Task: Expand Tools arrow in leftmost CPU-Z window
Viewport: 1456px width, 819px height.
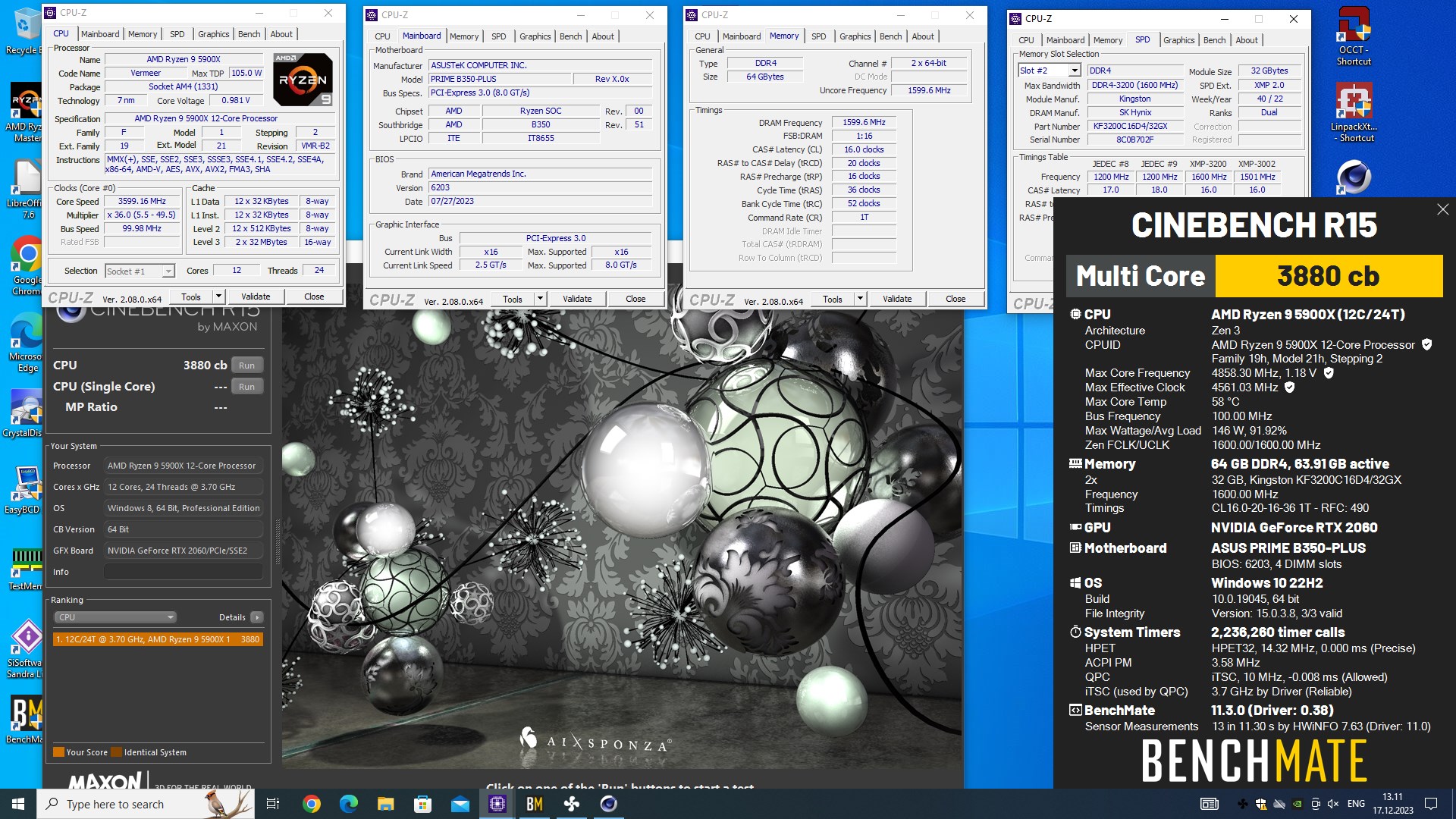Action: tap(219, 297)
